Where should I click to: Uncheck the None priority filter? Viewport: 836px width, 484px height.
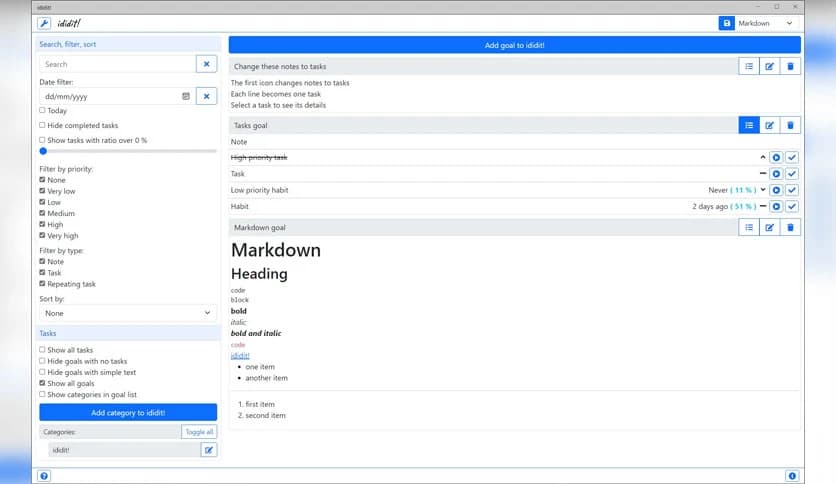click(x=42, y=180)
